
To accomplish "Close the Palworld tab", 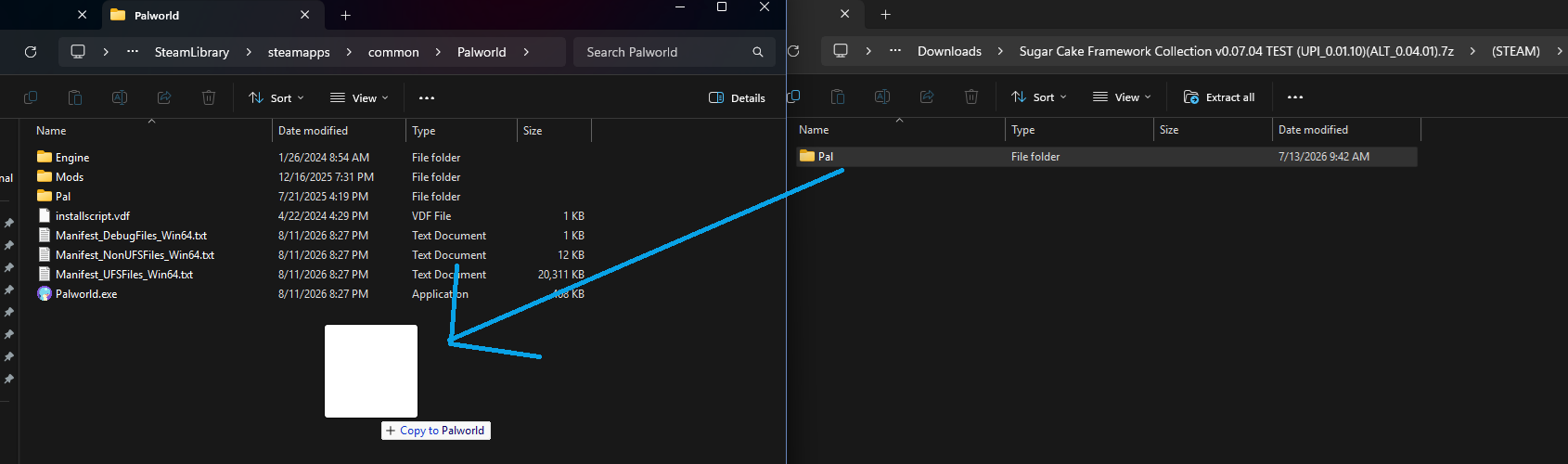I will 305,15.
